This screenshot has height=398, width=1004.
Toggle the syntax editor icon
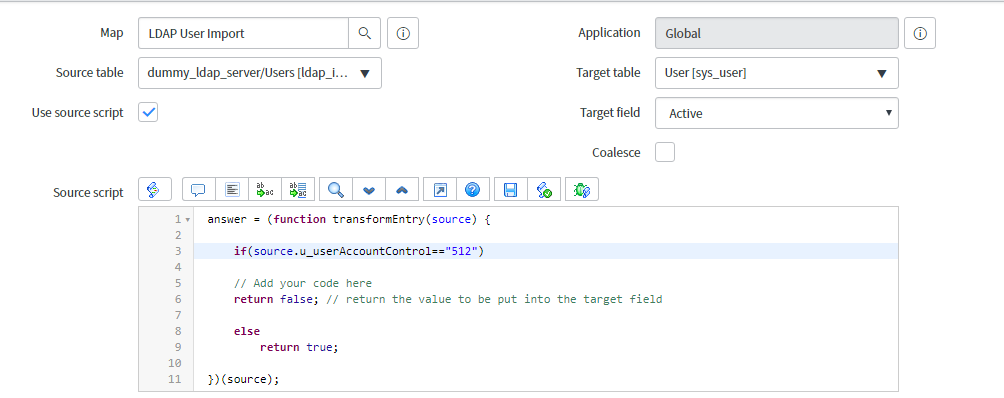pos(154,189)
